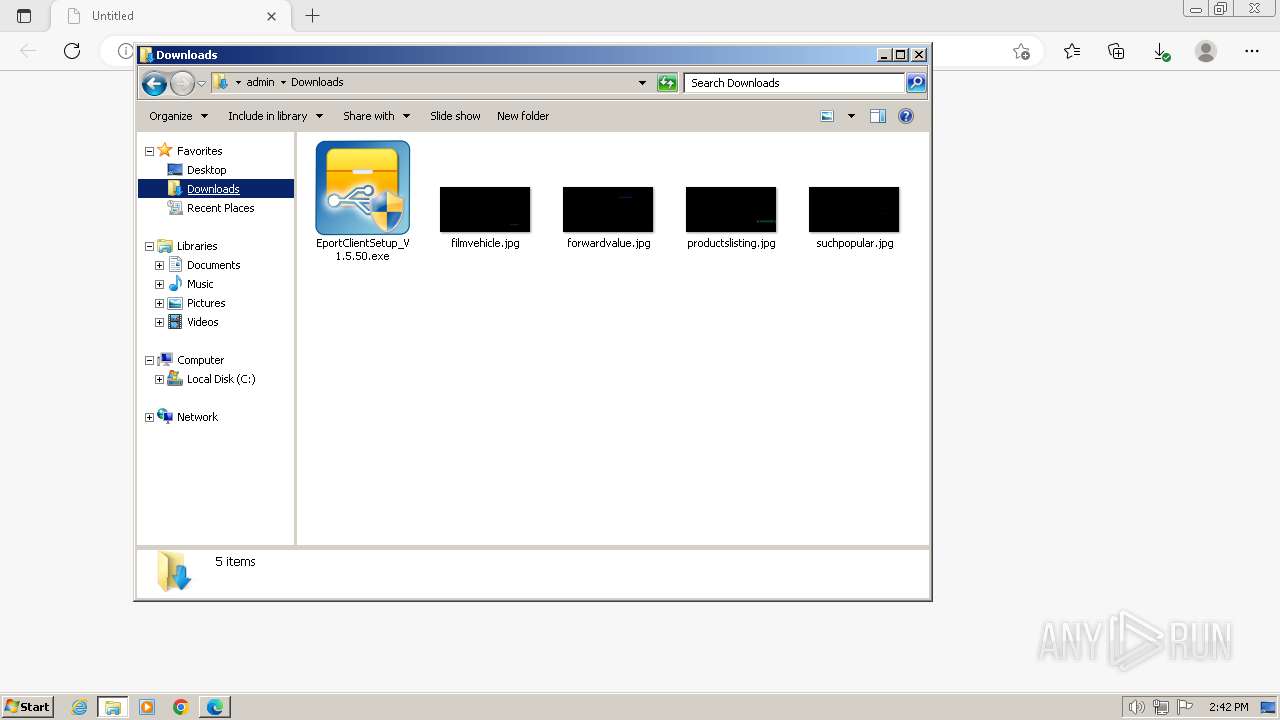Open Recent Places in Favorites
Screen dimensions: 1280x720
coord(220,208)
